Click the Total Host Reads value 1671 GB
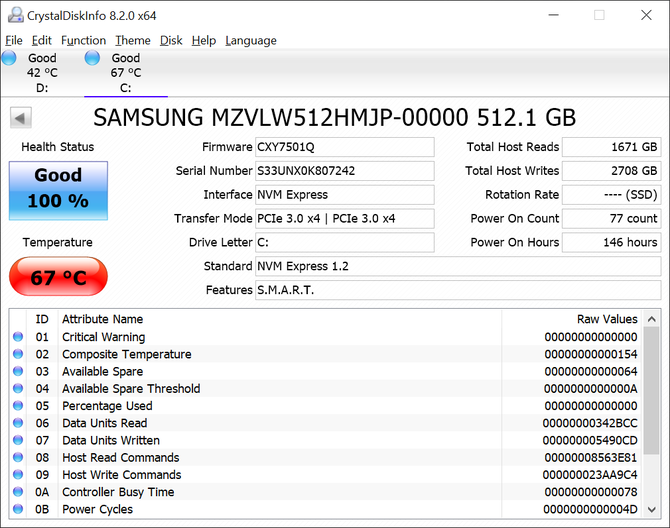Viewport: 670px width, 528px height. (x=611, y=147)
